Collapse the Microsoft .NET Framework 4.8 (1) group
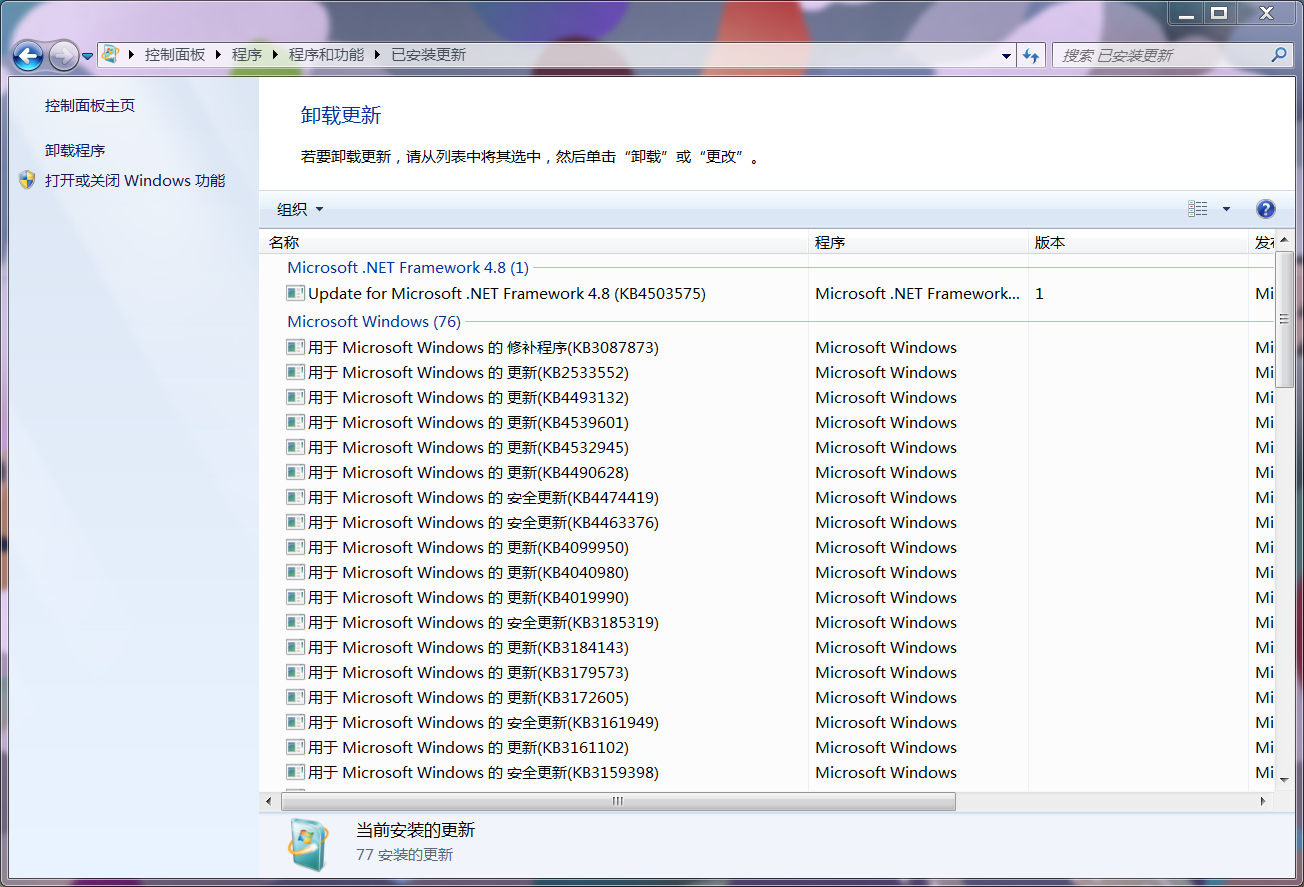This screenshot has height=887, width=1304. (408, 267)
